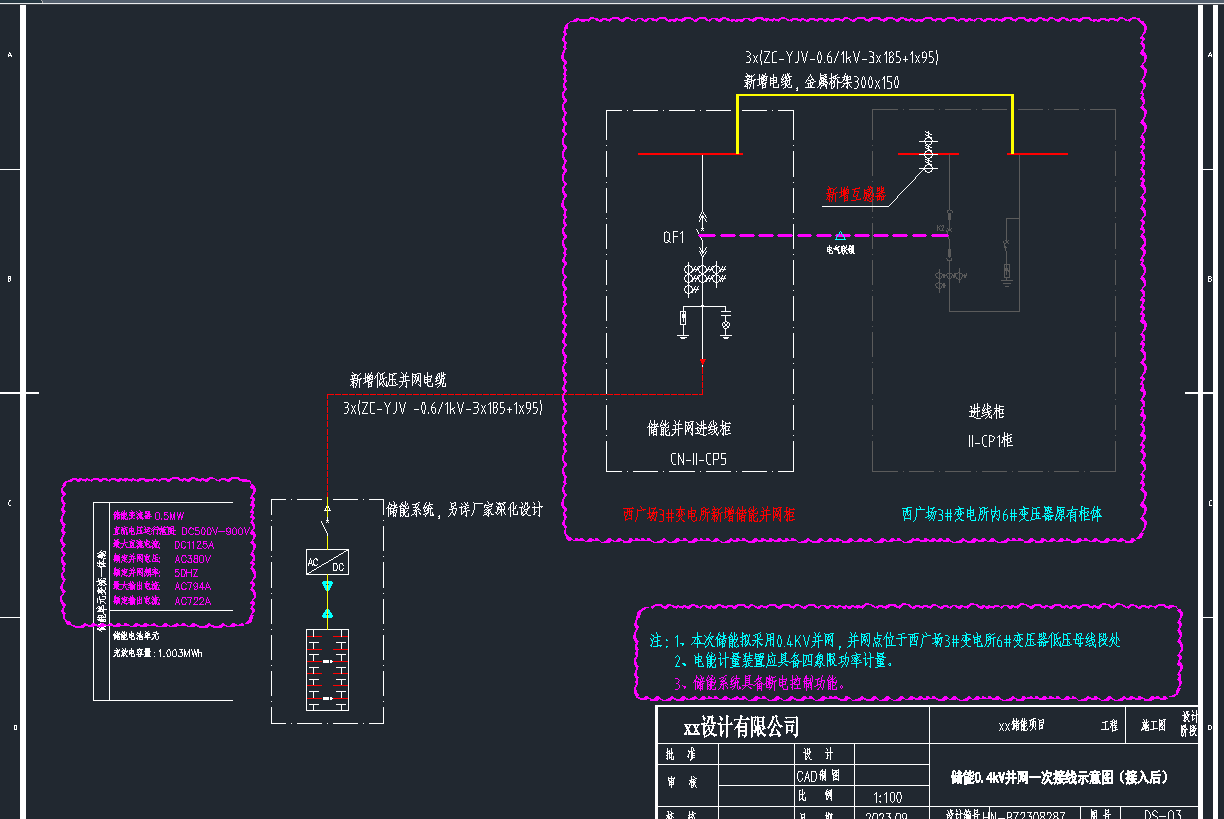The image size is (1224, 819).
Task: Select the DS-03 drawing number cell
Action: pos(1163,813)
